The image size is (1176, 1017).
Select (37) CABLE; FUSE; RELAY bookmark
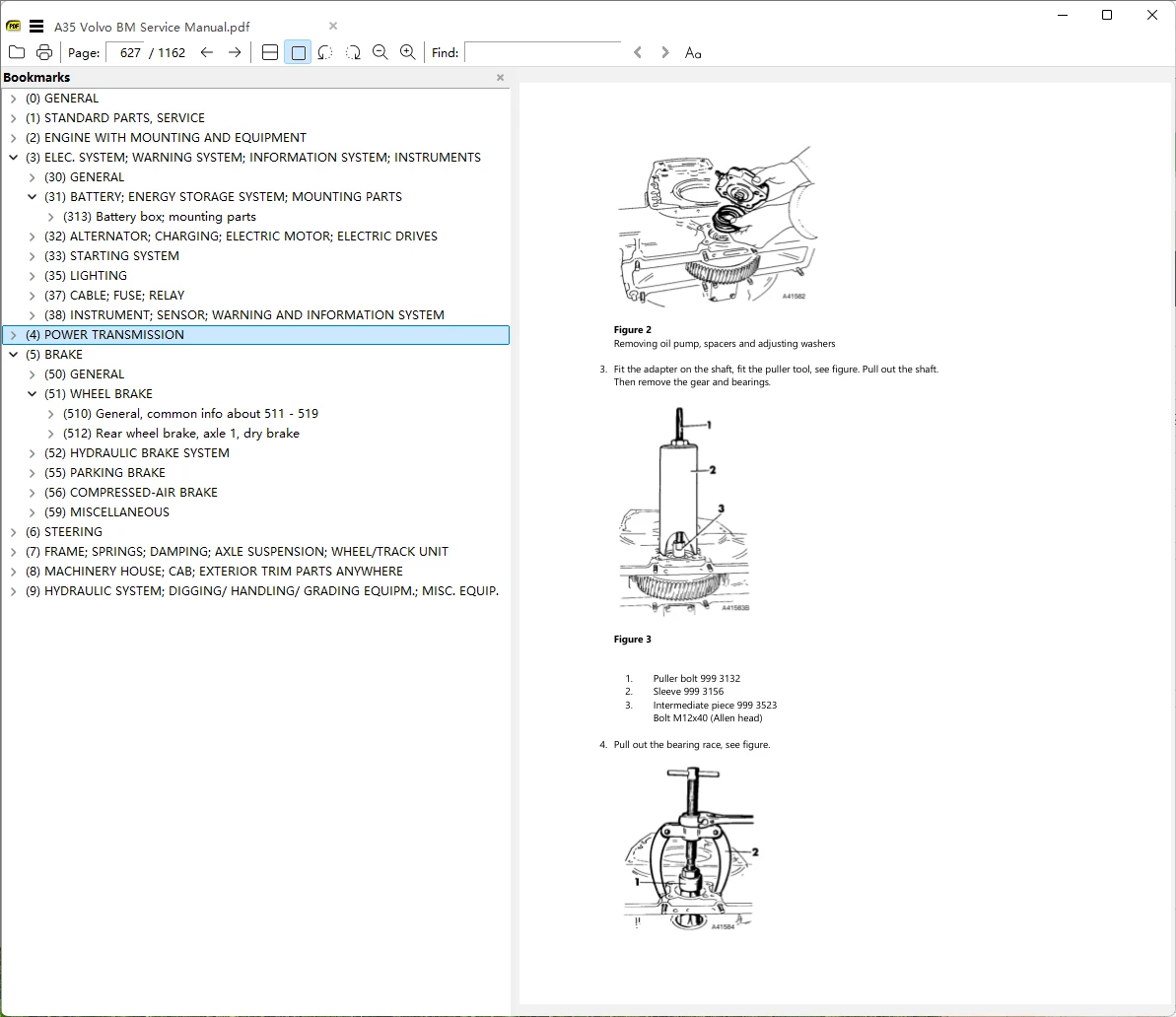114,296
